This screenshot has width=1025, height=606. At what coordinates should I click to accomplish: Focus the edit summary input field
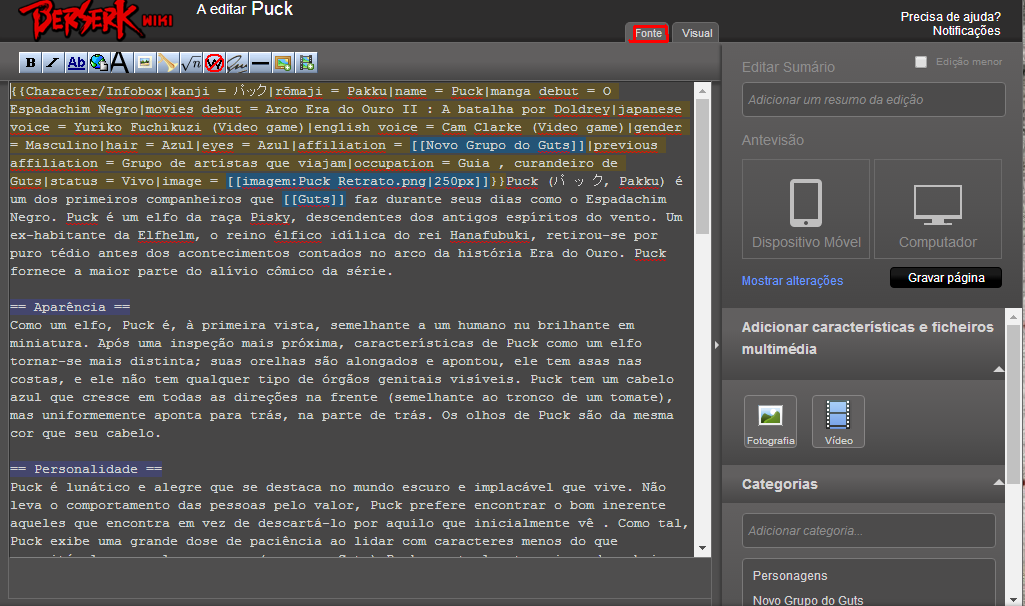coord(873,99)
